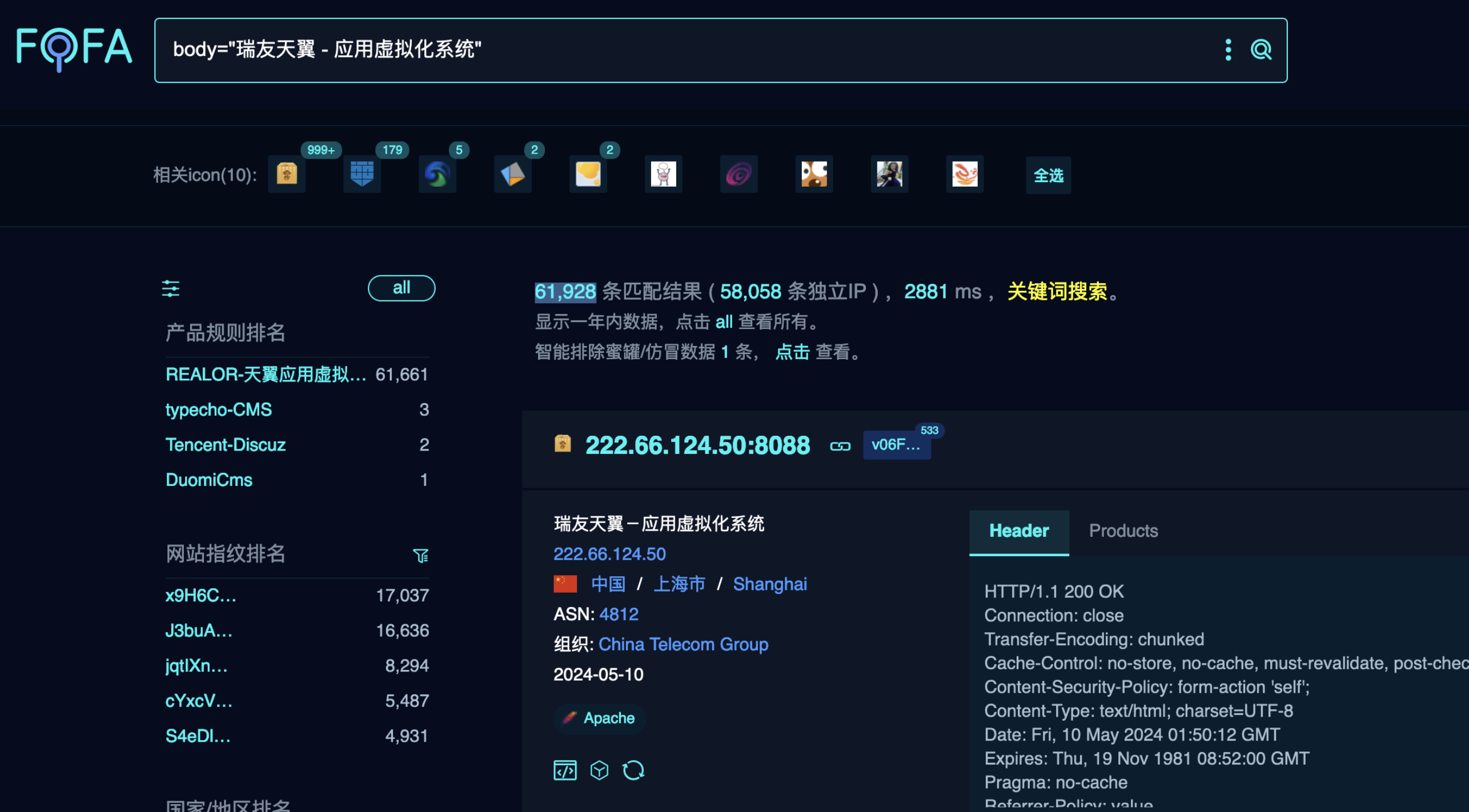Click the refresh icon under the result entry
This screenshot has width=1469, height=812.
(633, 770)
